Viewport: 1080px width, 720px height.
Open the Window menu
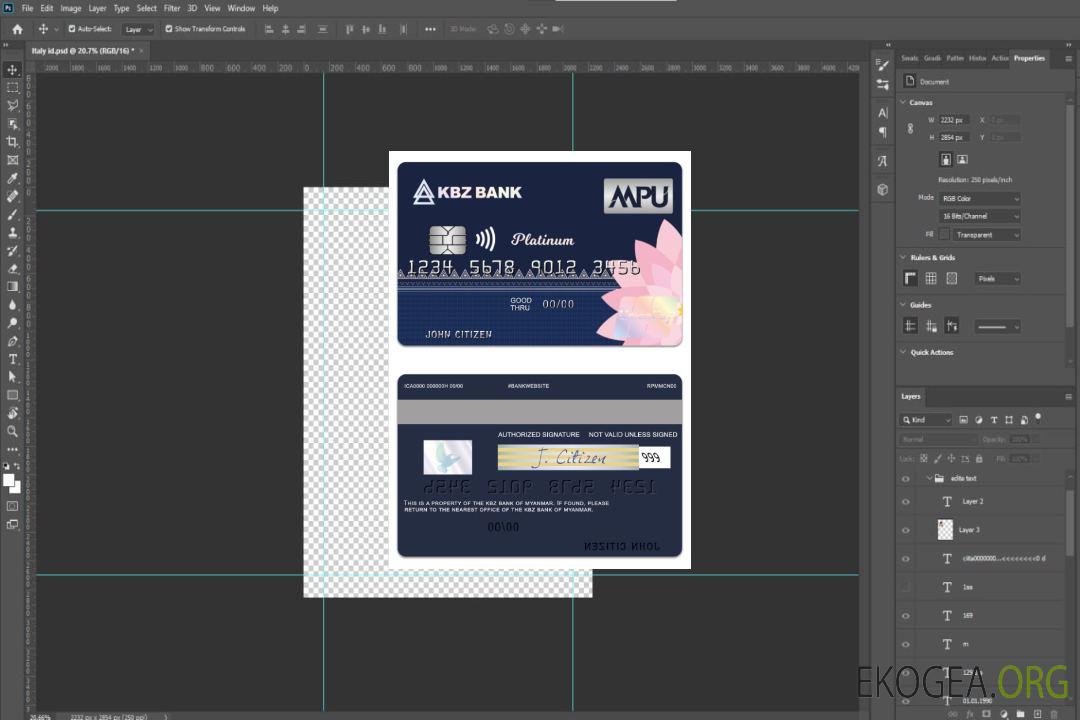[241, 8]
